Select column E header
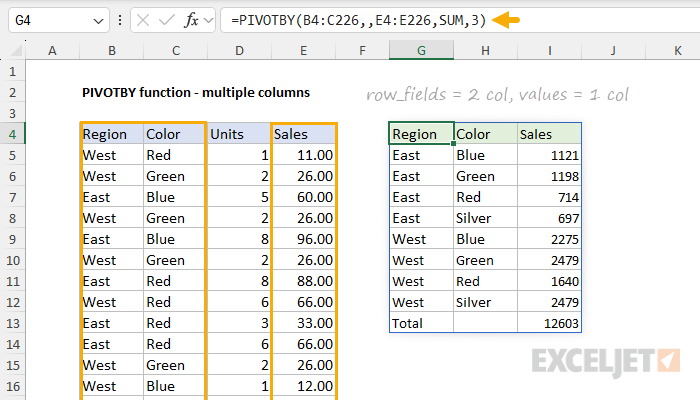The height and width of the screenshot is (400, 700). (x=304, y=50)
